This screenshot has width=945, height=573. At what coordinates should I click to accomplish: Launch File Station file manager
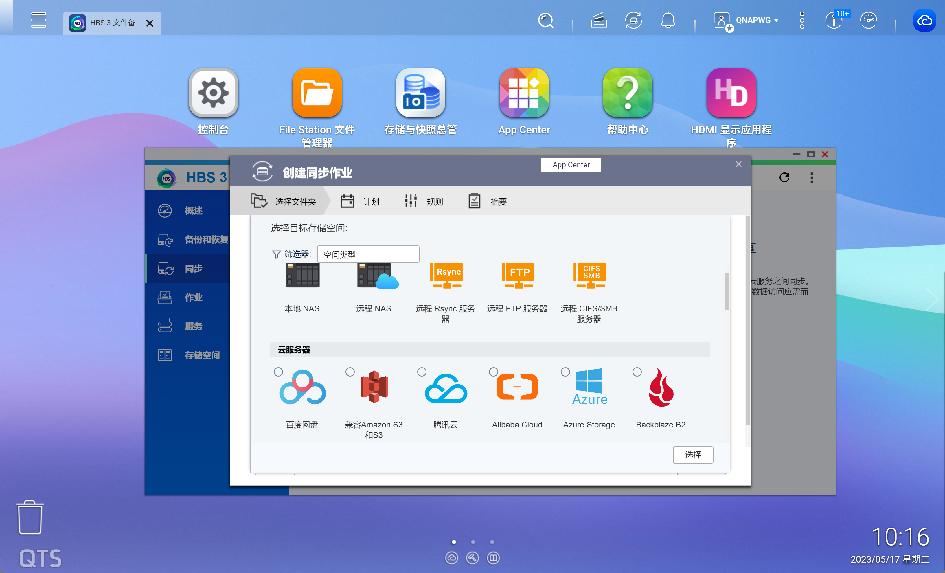pos(317,94)
